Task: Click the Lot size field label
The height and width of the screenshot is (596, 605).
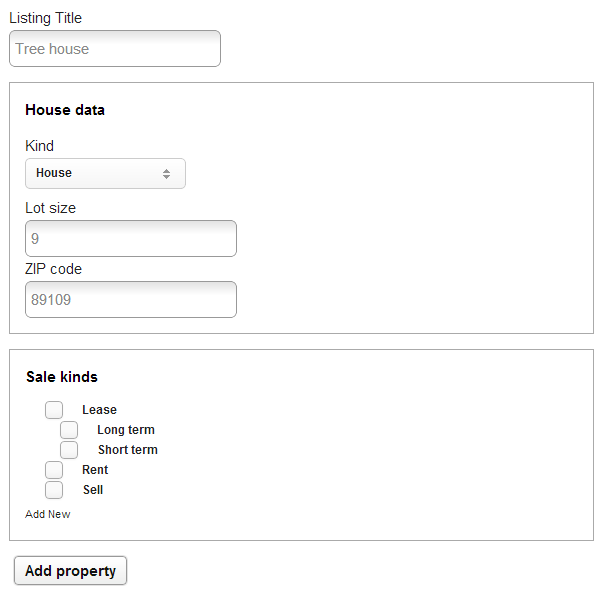Action: pyautogui.click(x=51, y=208)
